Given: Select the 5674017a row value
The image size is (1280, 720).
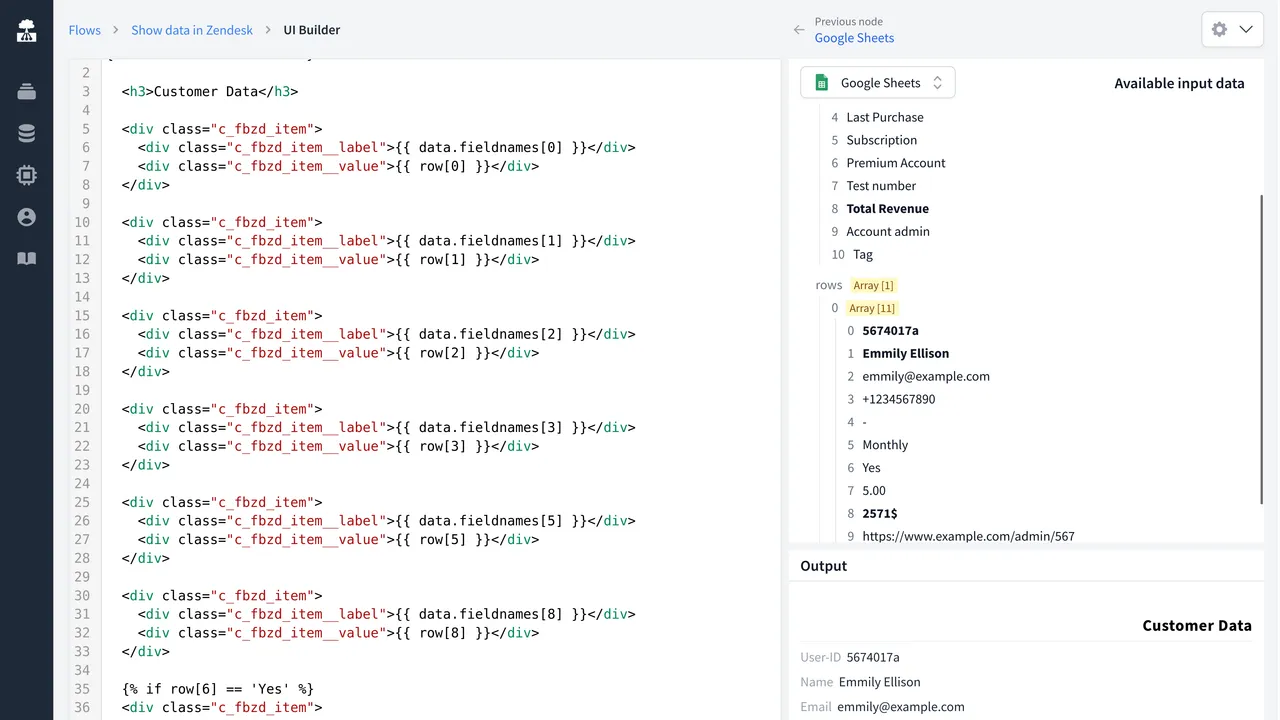Looking at the screenshot, I should tap(890, 331).
